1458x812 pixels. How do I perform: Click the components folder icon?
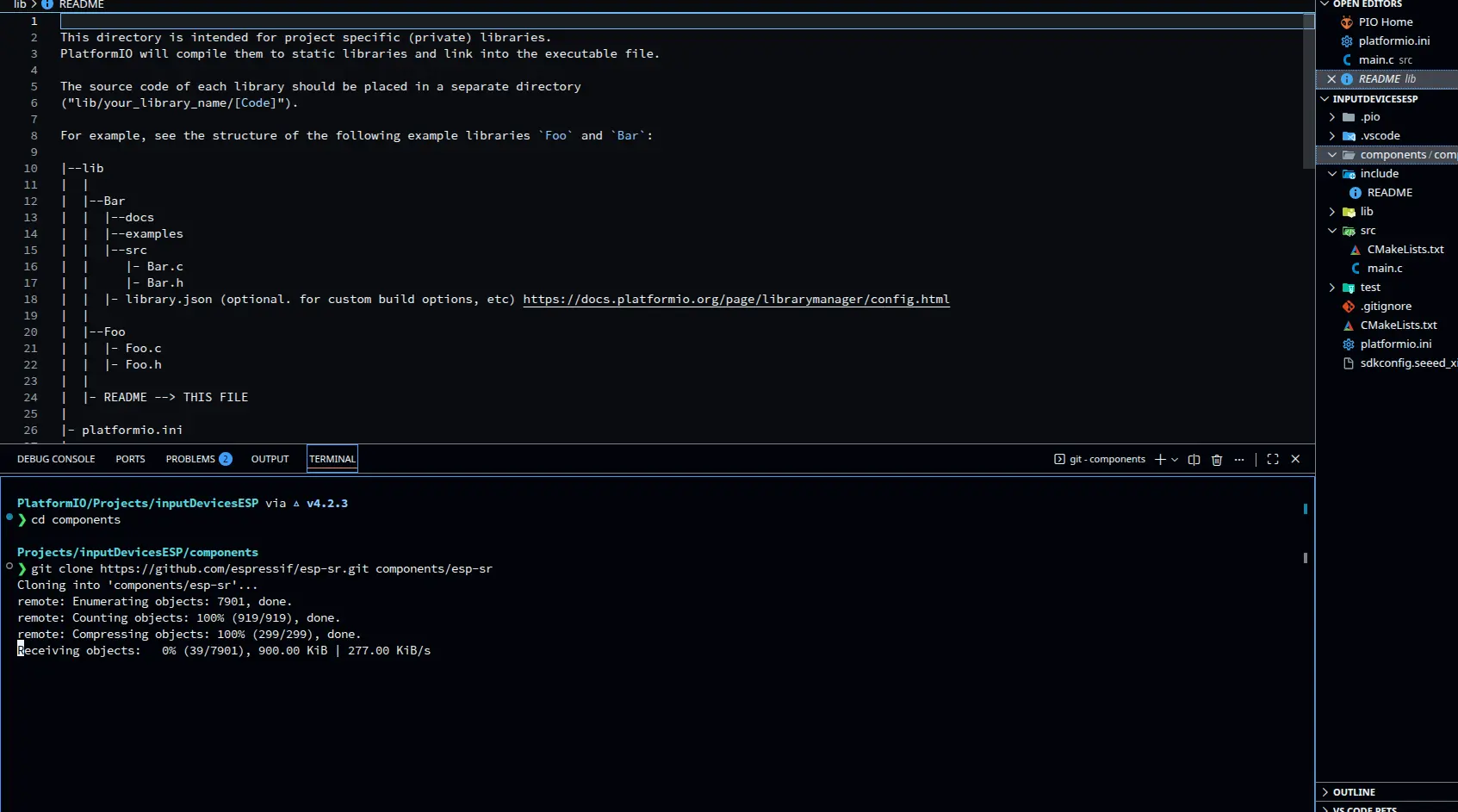click(x=1349, y=155)
